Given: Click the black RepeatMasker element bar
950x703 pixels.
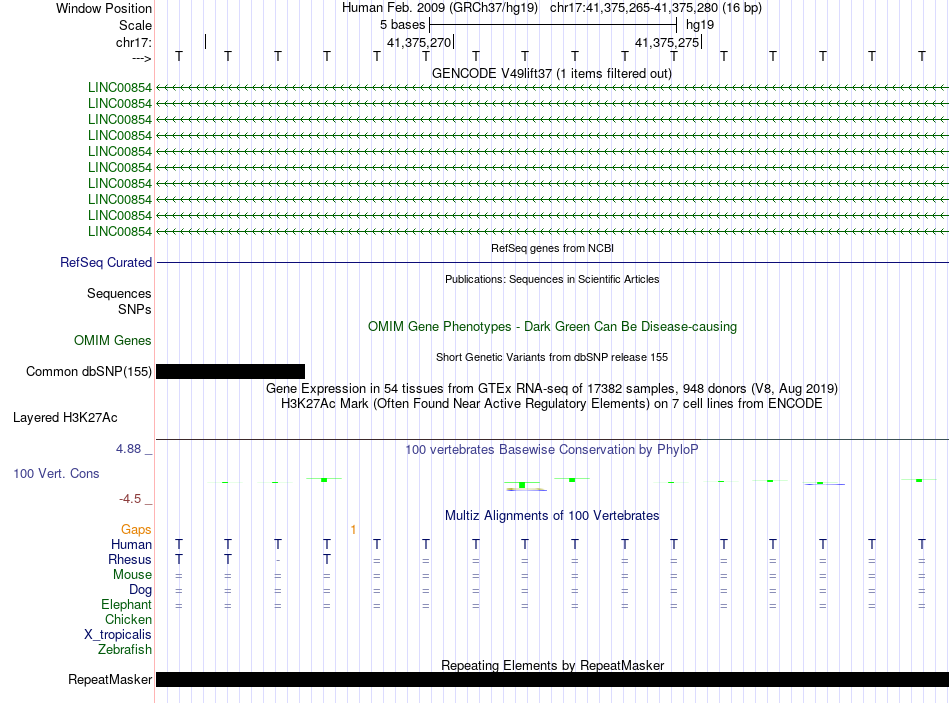Looking at the screenshot, I should tap(552, 679).
